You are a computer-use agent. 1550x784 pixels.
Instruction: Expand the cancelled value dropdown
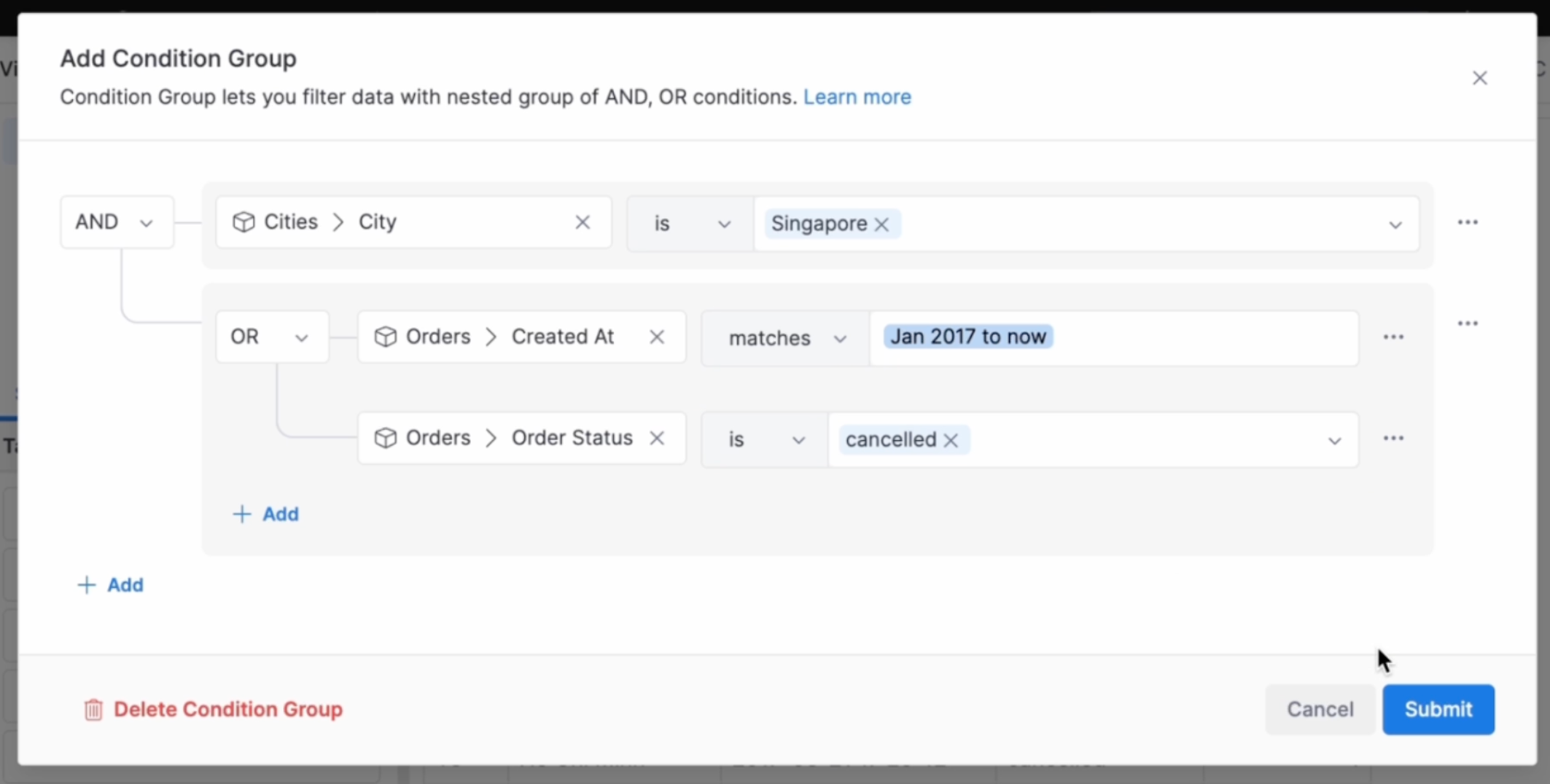pos(1334,440)
